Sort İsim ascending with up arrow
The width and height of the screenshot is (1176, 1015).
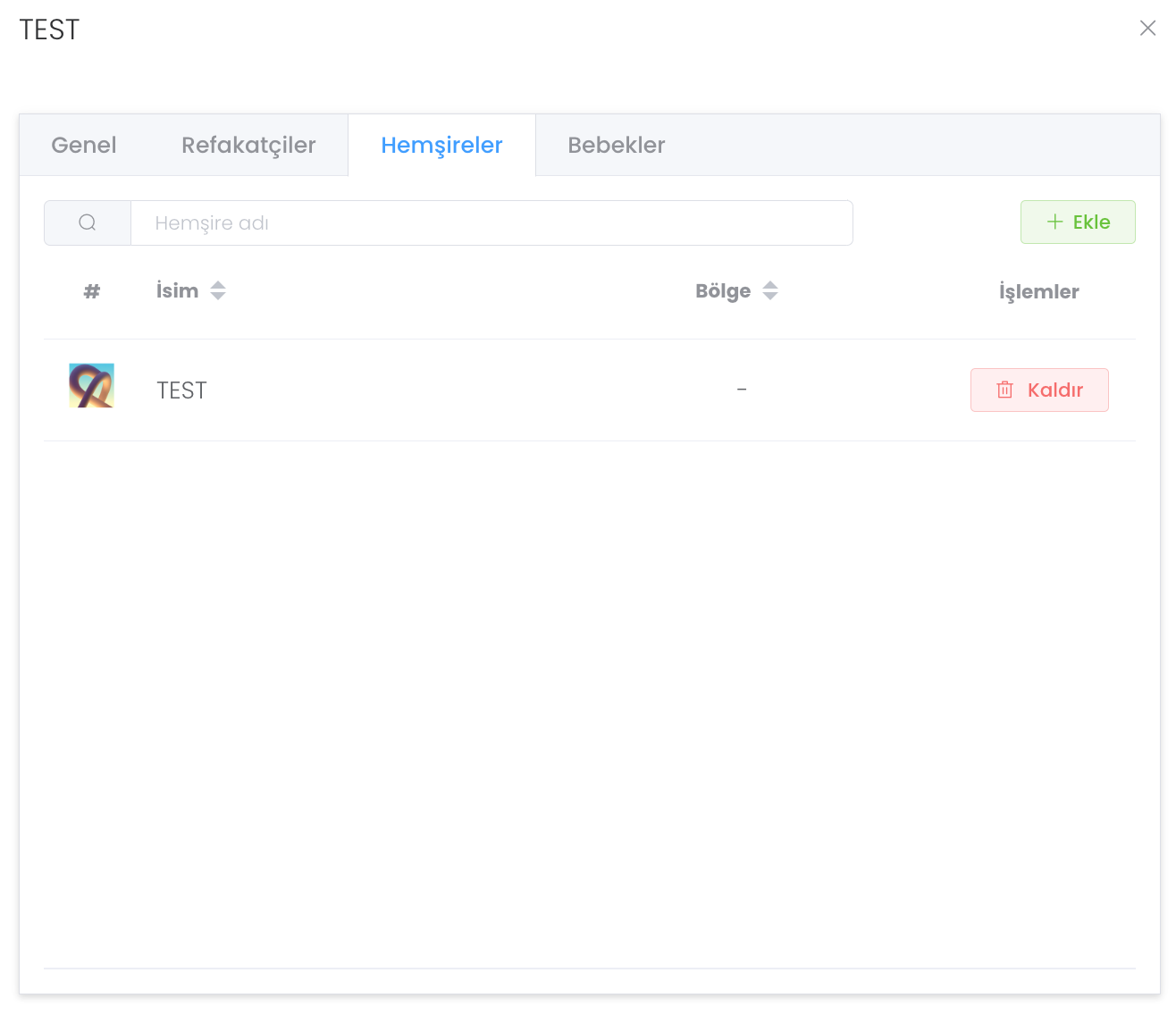tap(218, 285)
